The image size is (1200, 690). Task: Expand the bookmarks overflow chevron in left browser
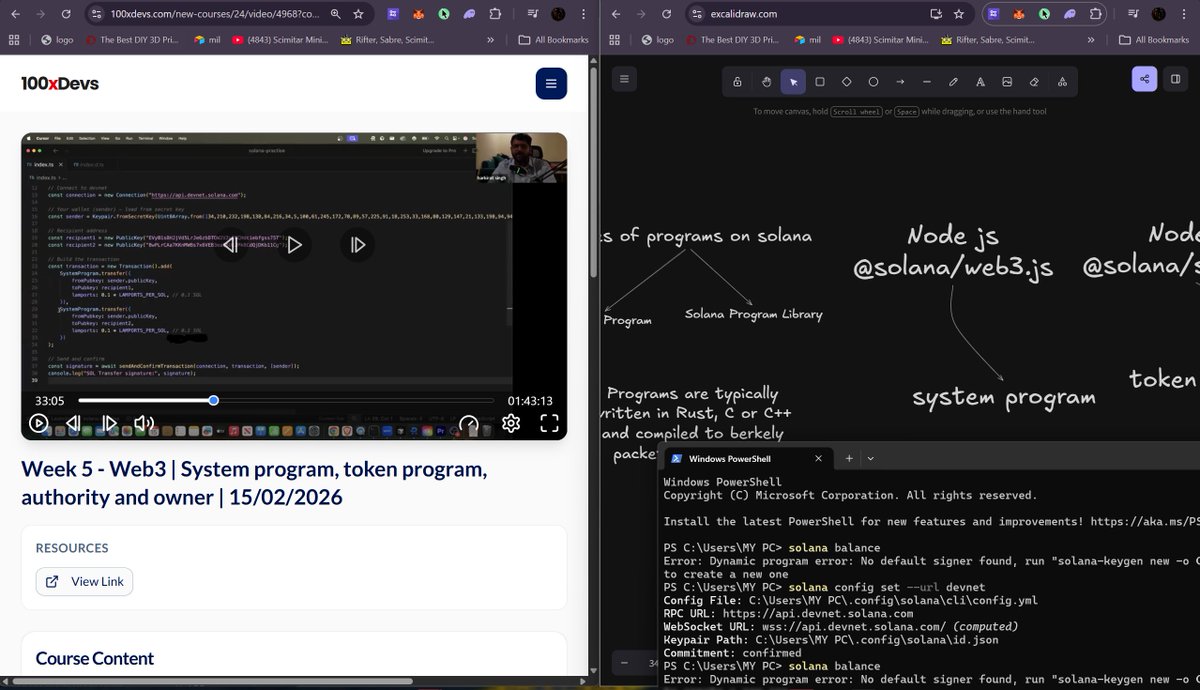pos(490,40)
